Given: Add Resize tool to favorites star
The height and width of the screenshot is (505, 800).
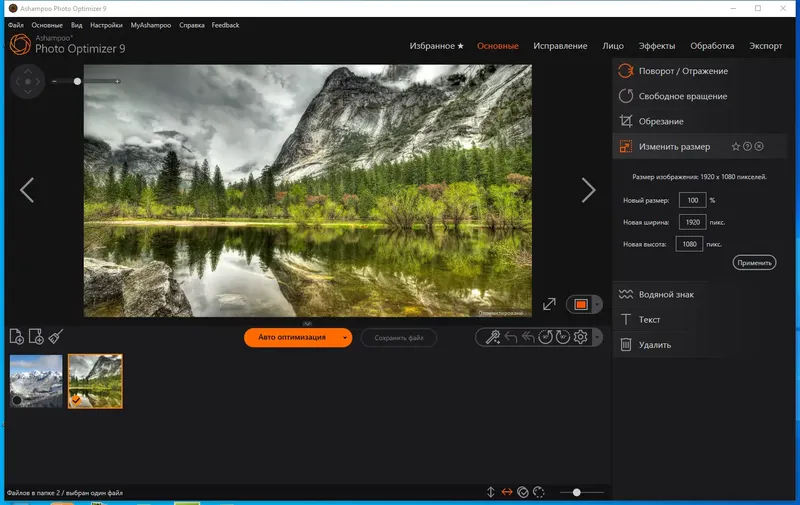Looking at the screenshot, I should [x=736, y=146].
